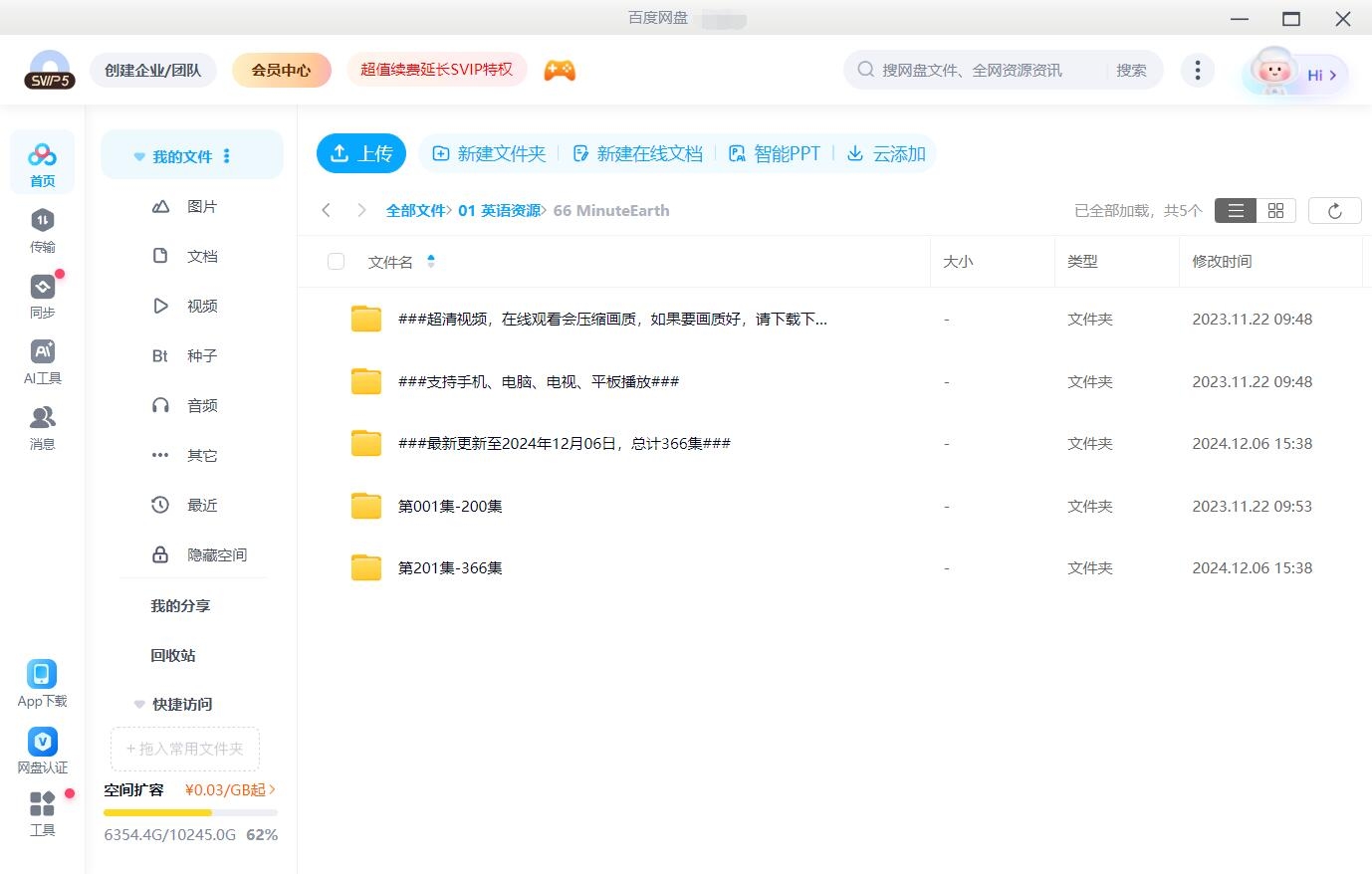Open the 传输 transfer sidebar icon
The image size is (1372, 874).
(x=42, y=231)
